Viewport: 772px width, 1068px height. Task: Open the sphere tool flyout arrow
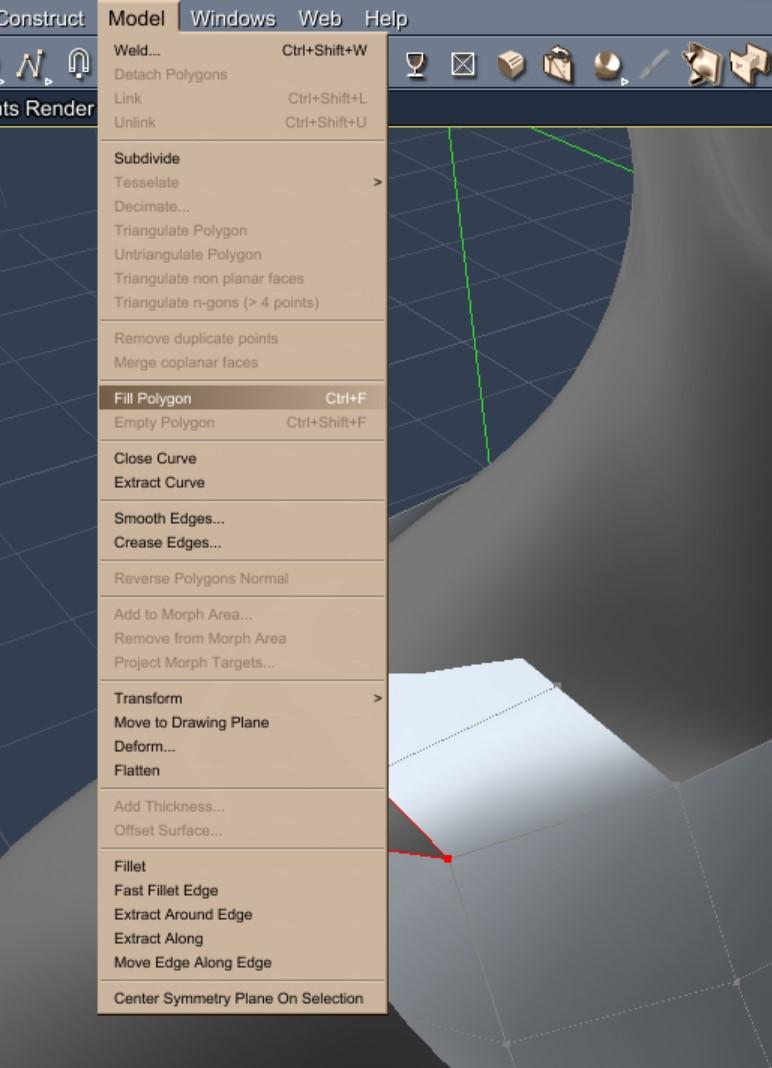pyautogui.click(x=625, y=82)
